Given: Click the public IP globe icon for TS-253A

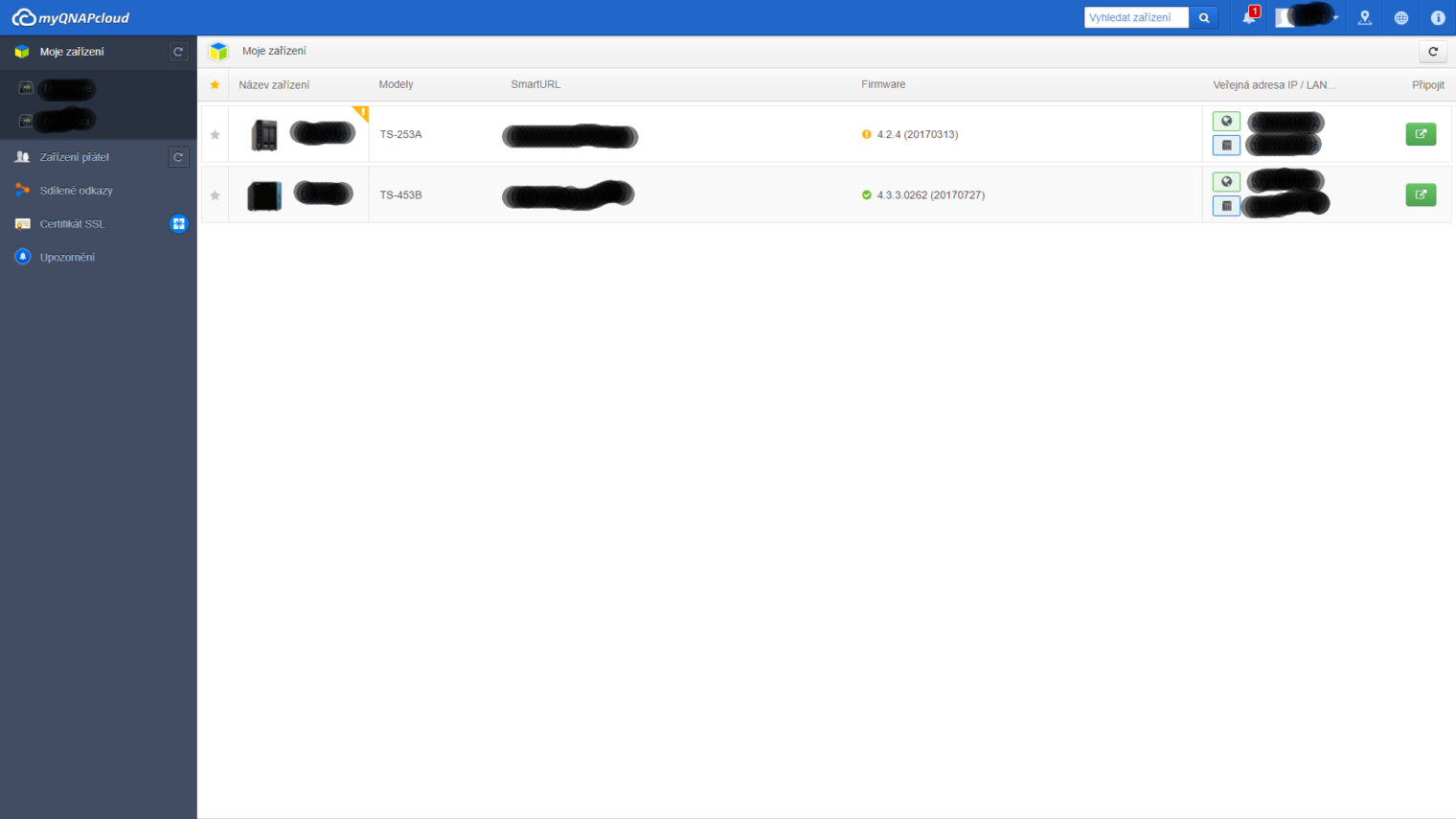Looking at the screenshot, I should 1226,121.
